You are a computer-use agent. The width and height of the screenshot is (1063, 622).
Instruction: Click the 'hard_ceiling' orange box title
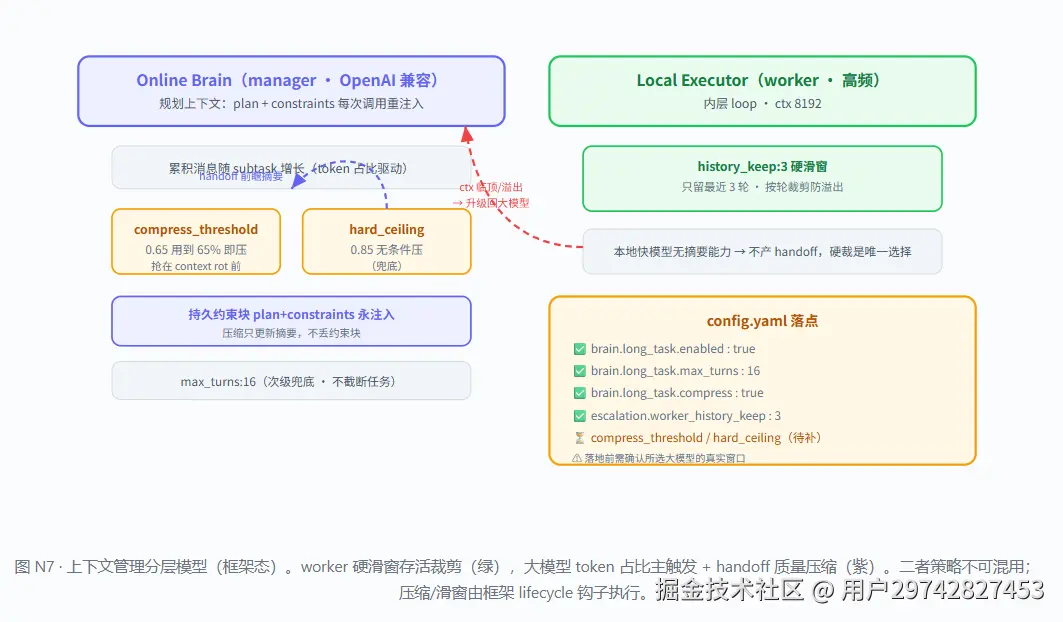[x=386, y=229]
